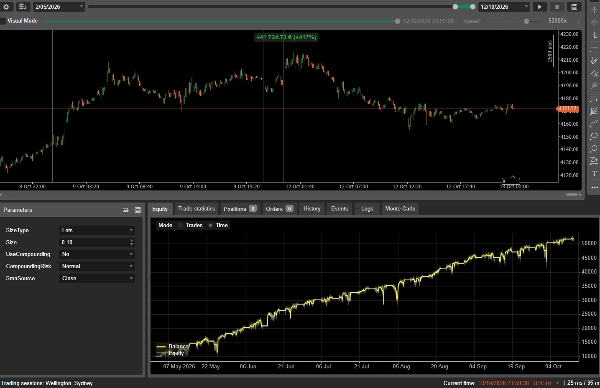Open the Positions tab
The image size is (600, 388).
click(240, 209)
